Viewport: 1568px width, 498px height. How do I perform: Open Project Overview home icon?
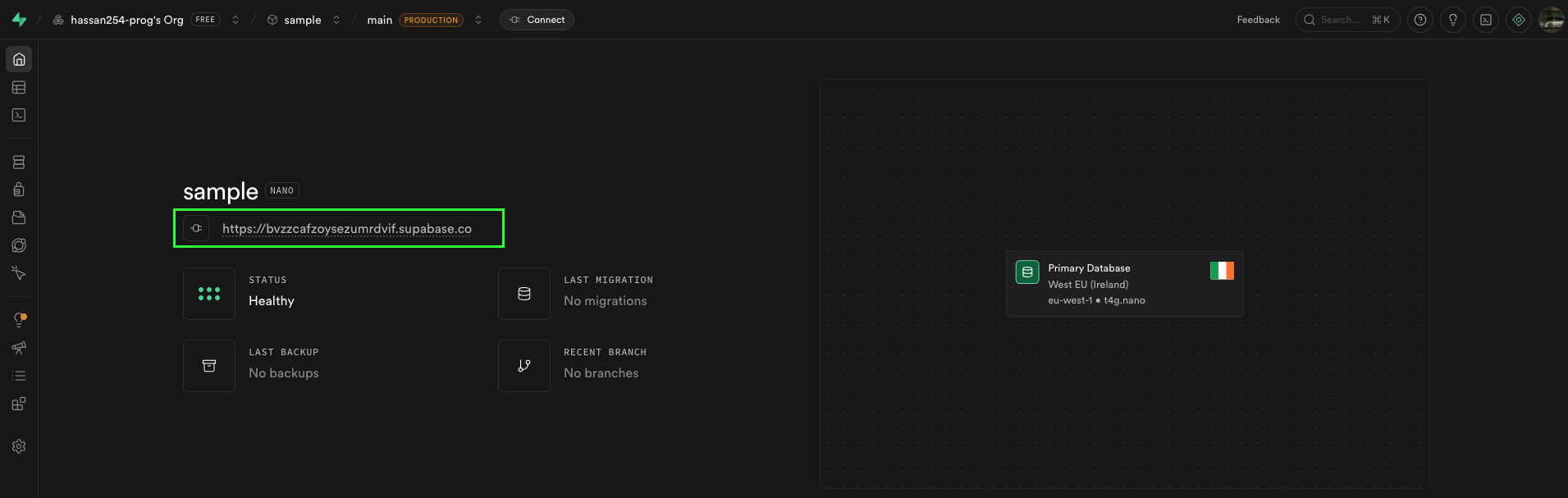[19, 59]
